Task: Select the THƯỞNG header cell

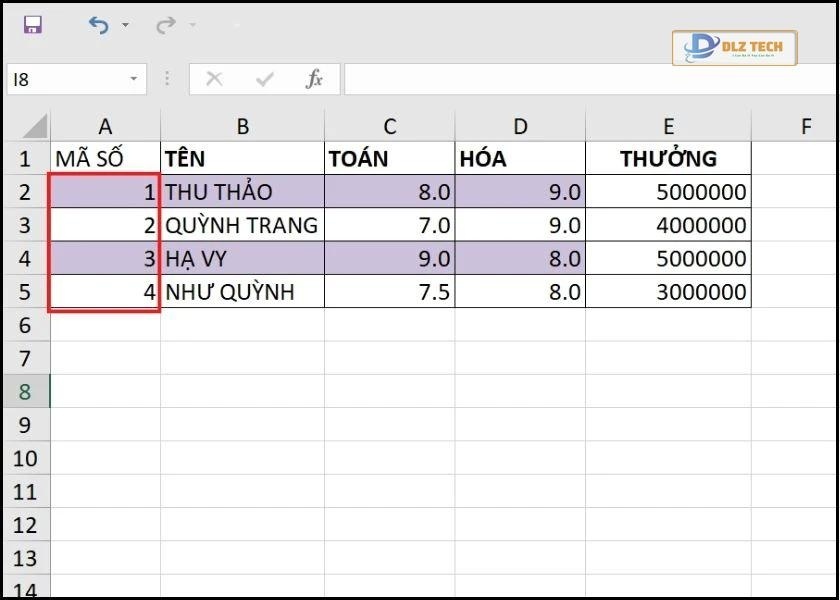Action: [668, 158]
